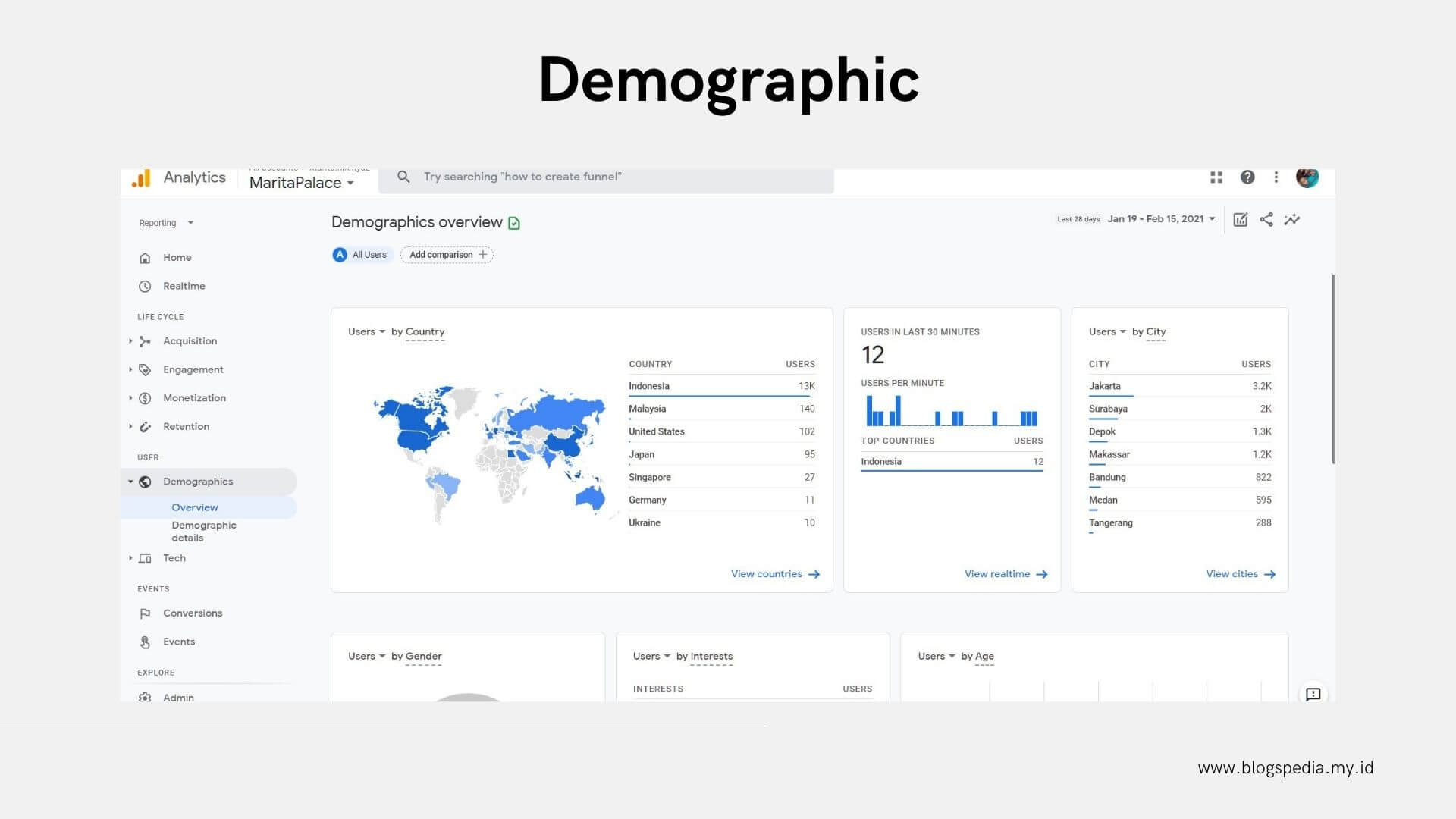Open the Realtime report
The height and width of the screenshot is (819, 1456).
point(184,286)
